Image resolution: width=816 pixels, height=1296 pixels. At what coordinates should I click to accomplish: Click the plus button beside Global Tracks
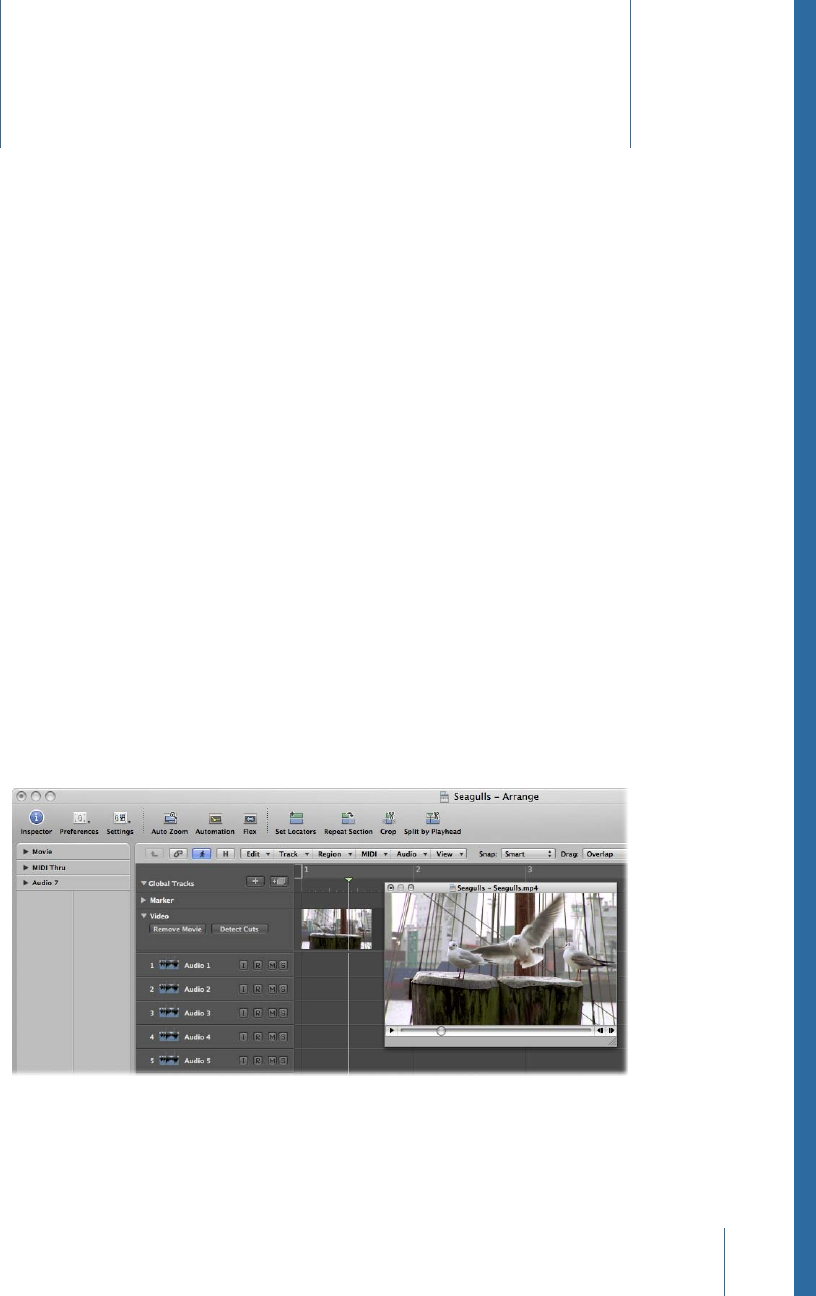(256, 881)
